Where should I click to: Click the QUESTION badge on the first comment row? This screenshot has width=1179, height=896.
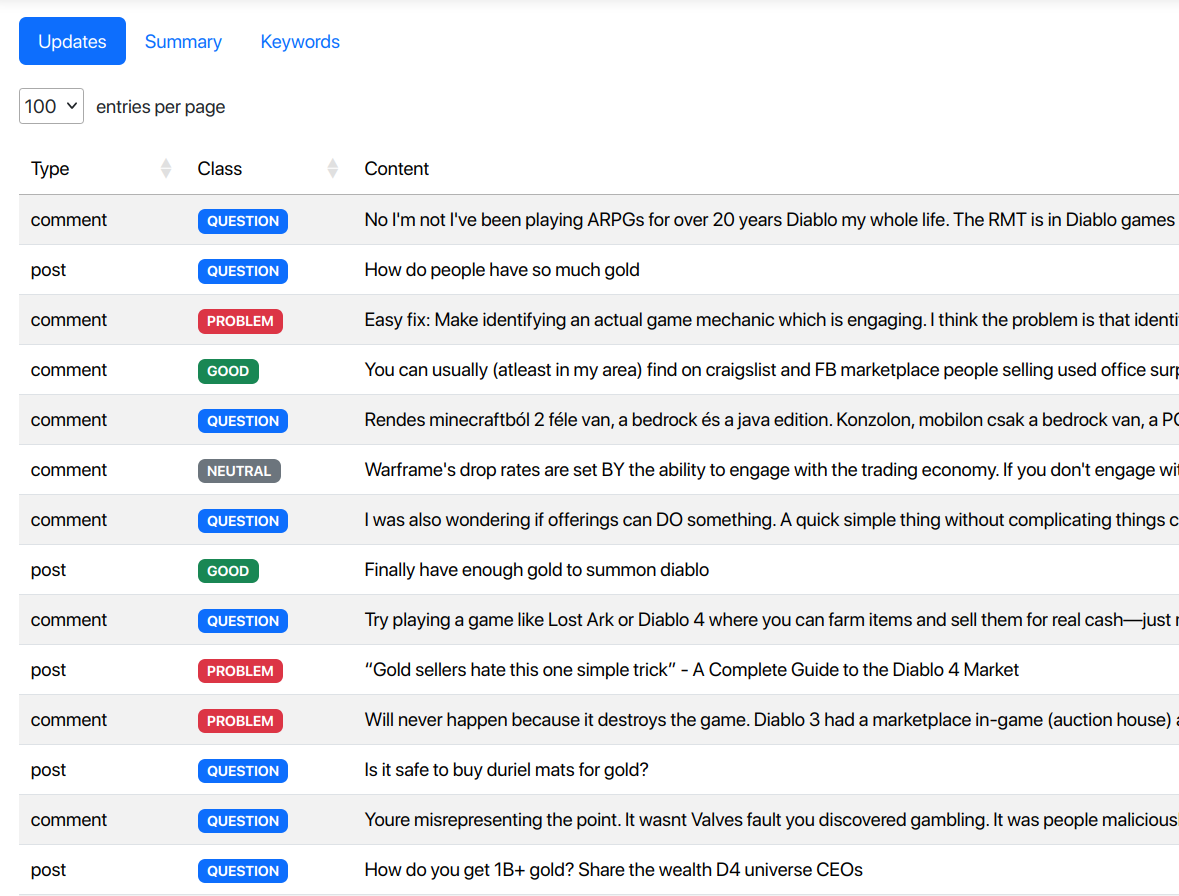pos(242,221)
